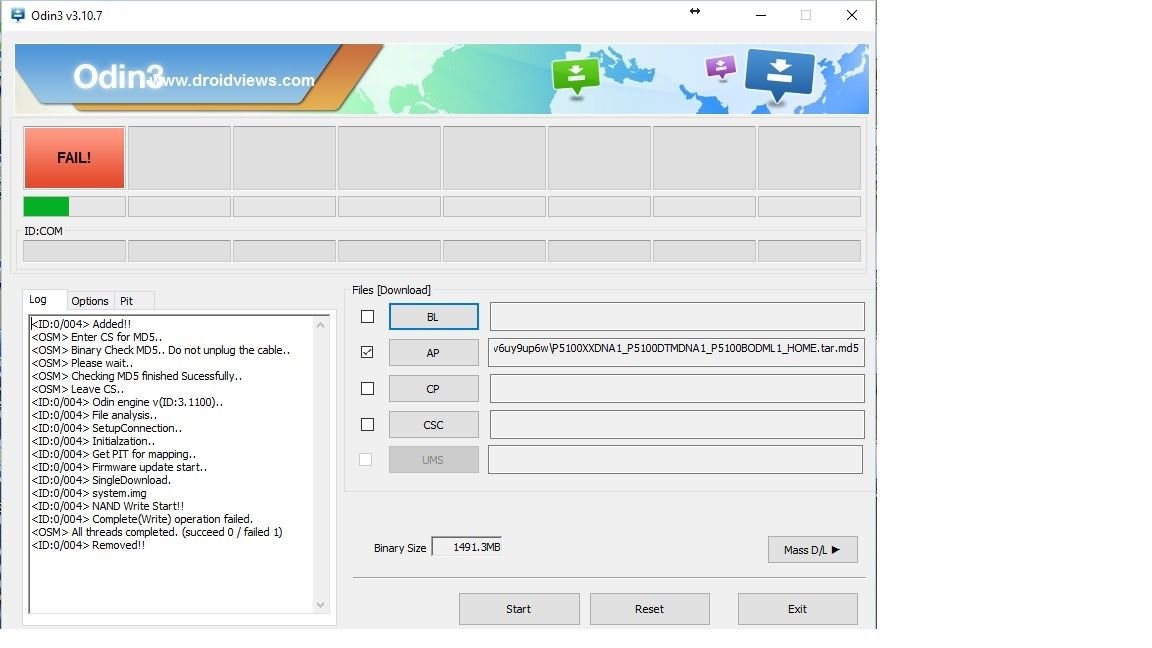Exit the Odin3 application
This screenshot has width=1152, height=648.
pyautogui.click(x=798, y=609)
